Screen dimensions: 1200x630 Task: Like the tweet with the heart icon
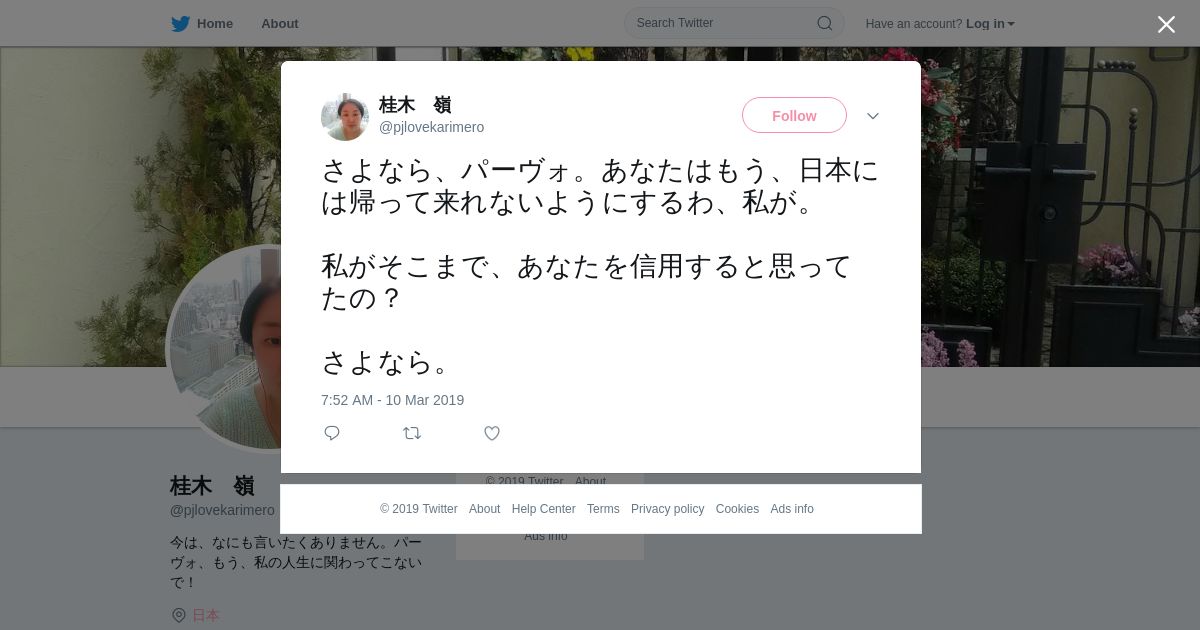pyautogui.click(x=492, y=433)
